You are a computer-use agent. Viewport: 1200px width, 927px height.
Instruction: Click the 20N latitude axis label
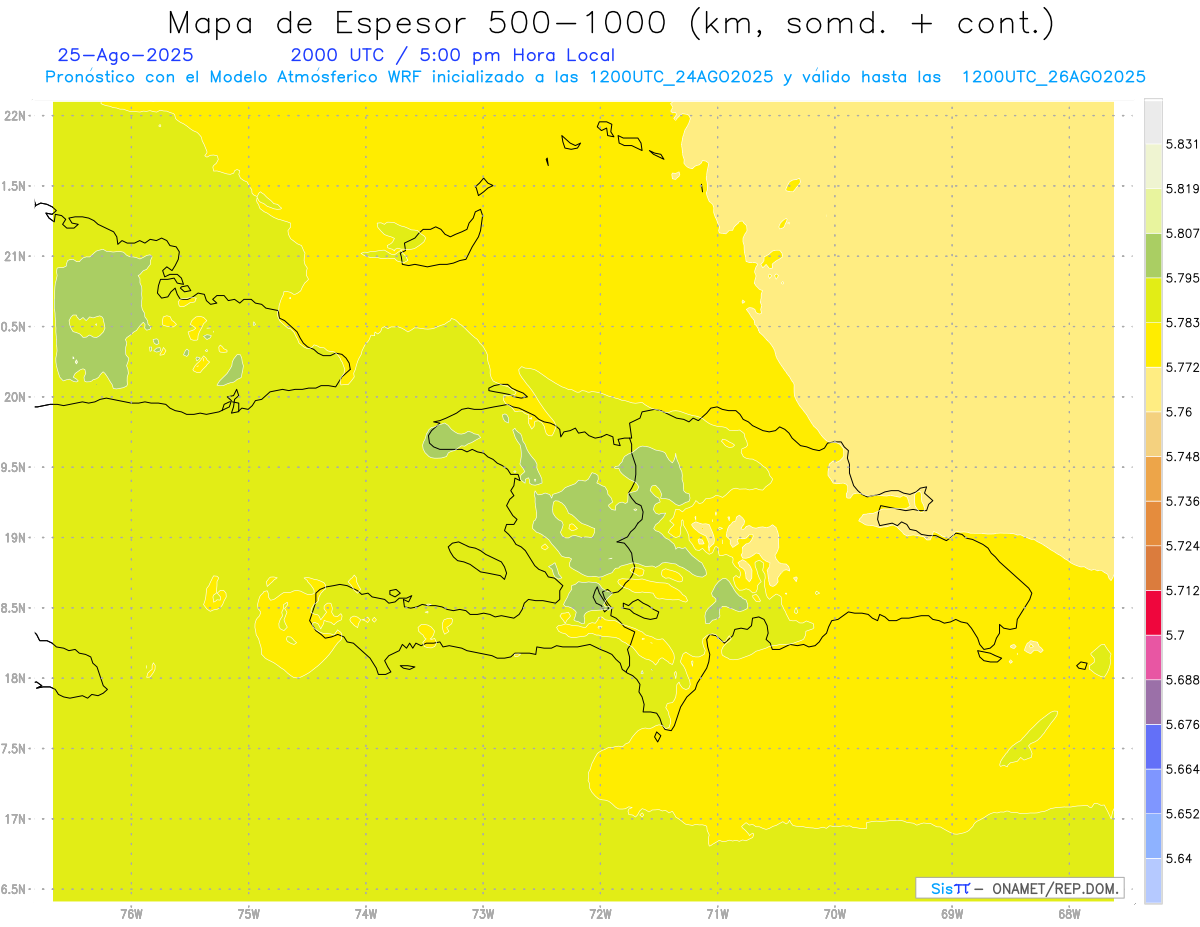click(14, 397)
